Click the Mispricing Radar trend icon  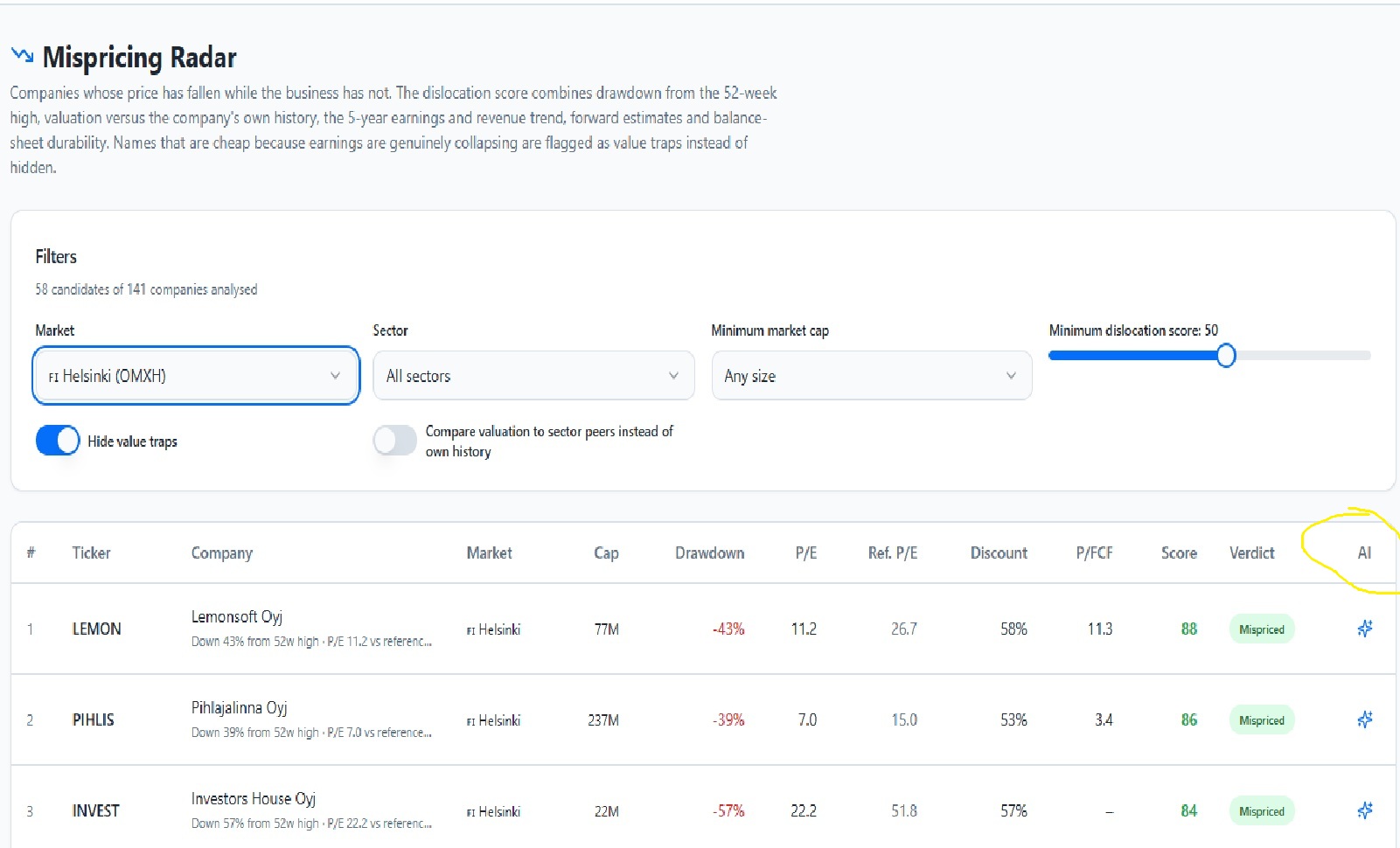tap(22, 56)
